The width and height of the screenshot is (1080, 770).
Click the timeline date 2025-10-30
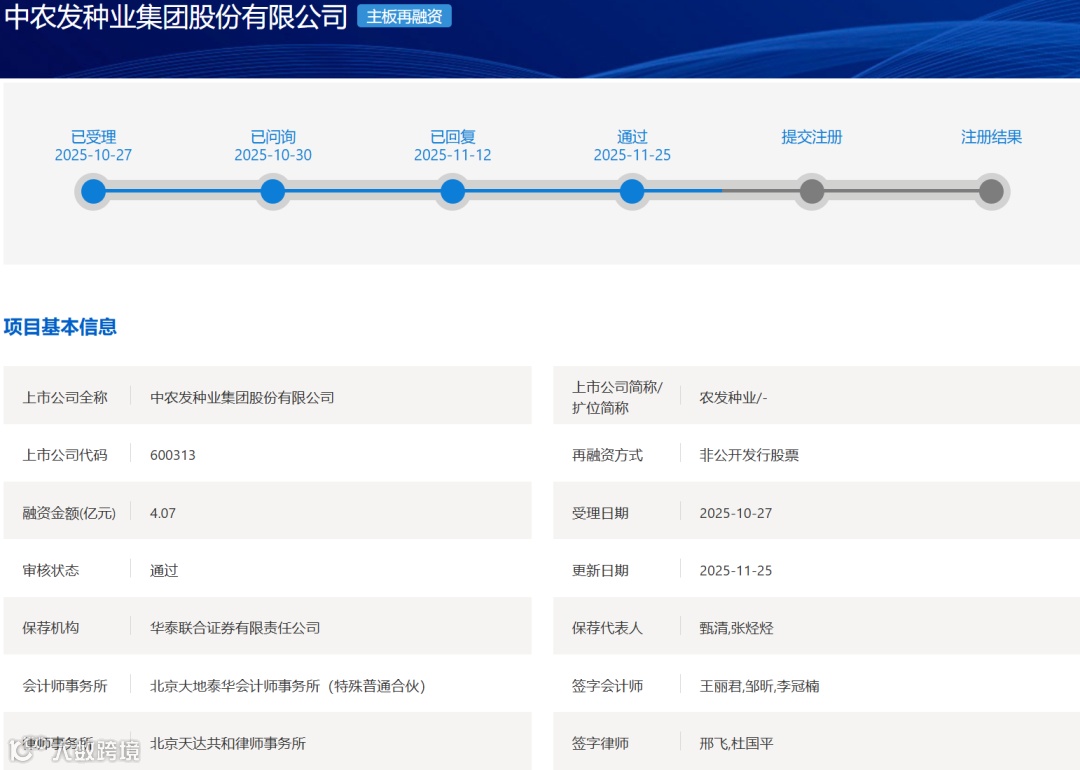[273, 155]
